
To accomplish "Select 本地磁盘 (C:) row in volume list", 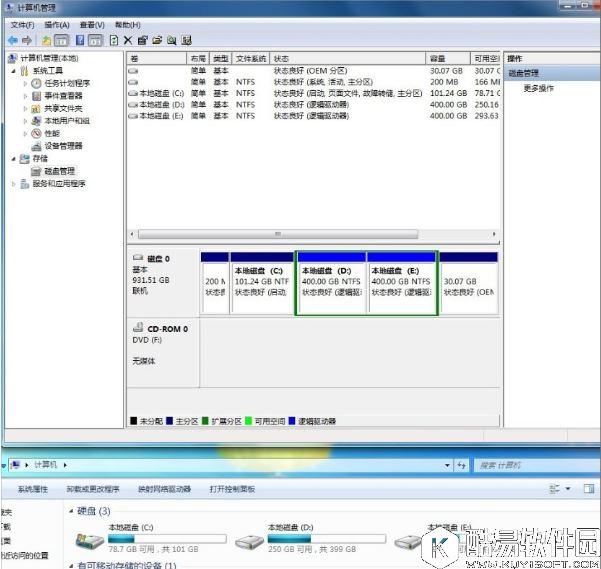I will tap(314, 93).
